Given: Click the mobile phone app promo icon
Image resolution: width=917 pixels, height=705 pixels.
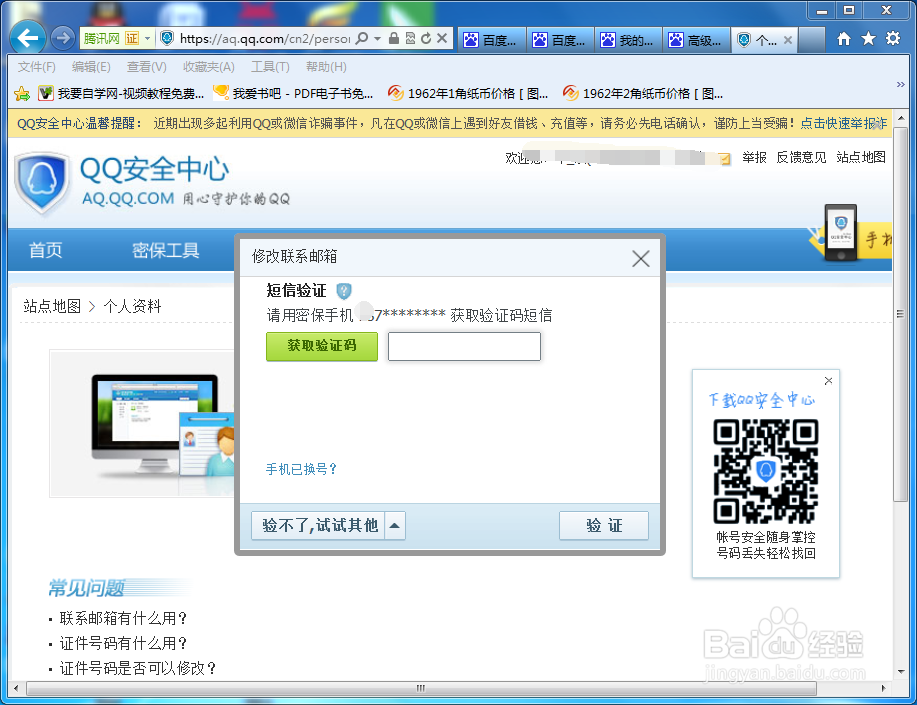Looking at the screenshot, I should [x=841, y=232].
